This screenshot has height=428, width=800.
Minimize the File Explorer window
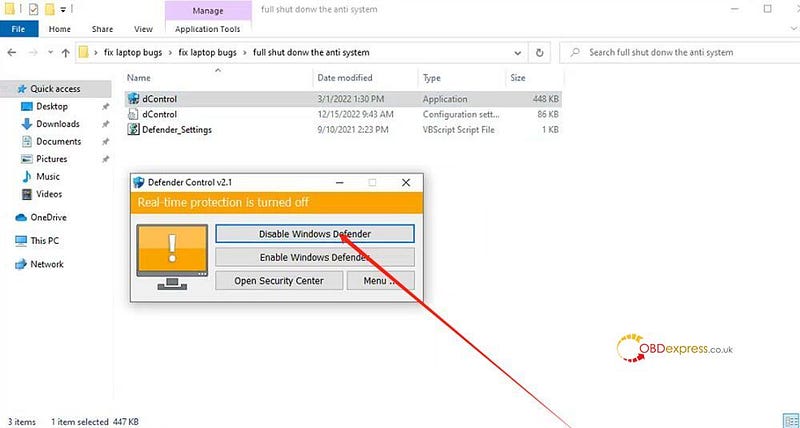[735, 9]
